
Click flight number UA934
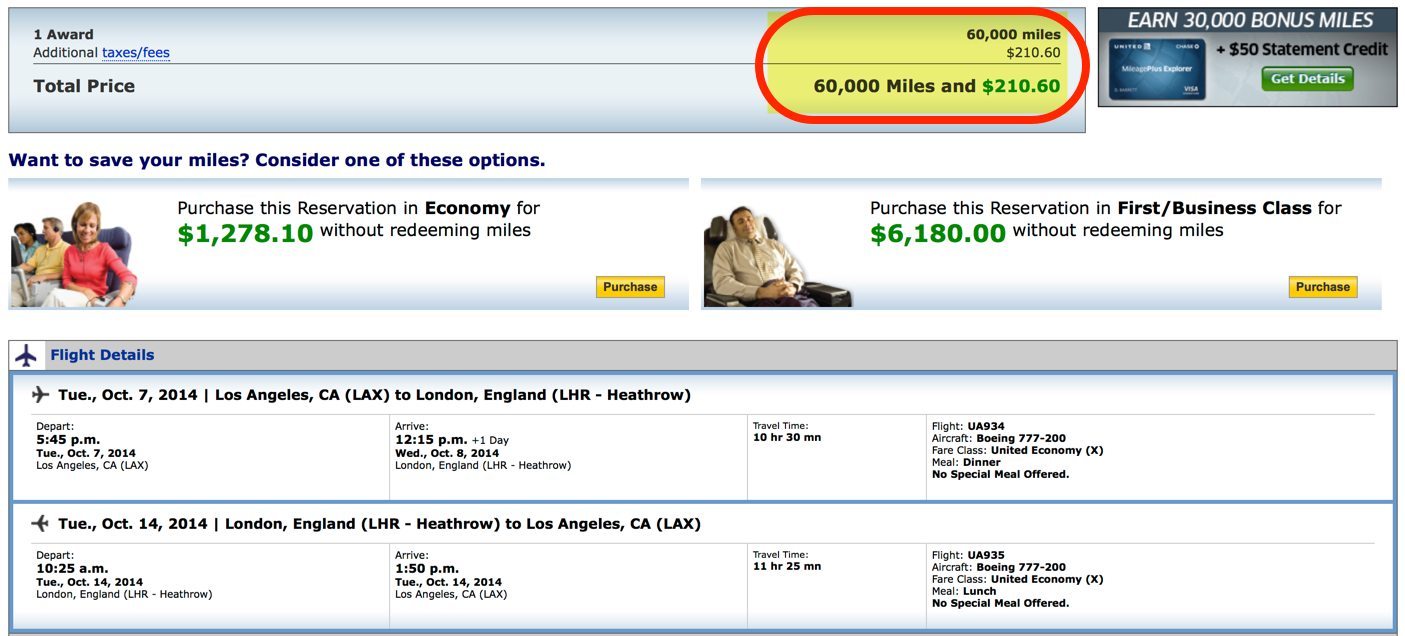click(986, 426)
